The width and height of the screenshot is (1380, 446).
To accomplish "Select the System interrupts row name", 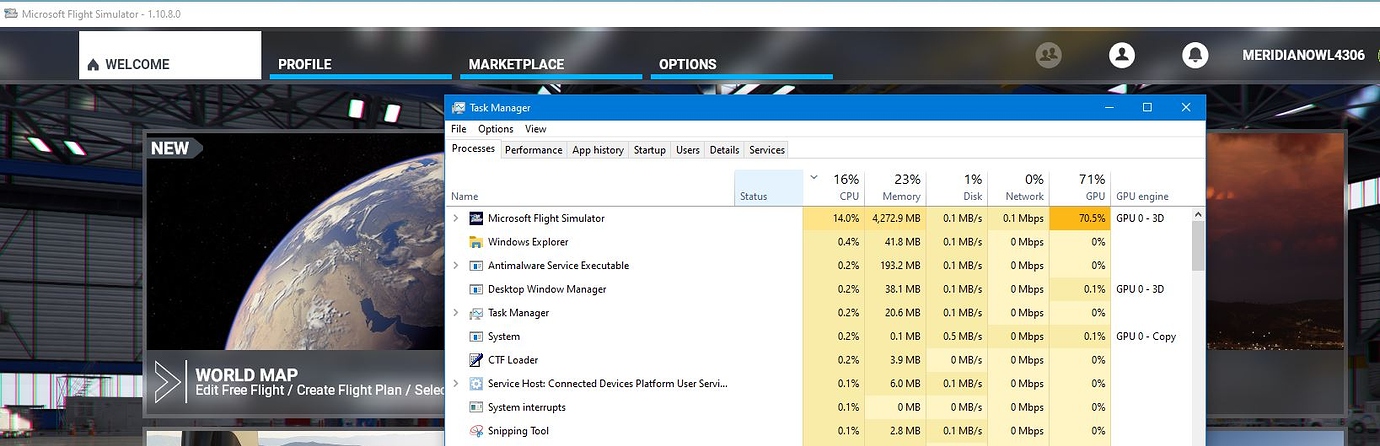I will point(527,407).
